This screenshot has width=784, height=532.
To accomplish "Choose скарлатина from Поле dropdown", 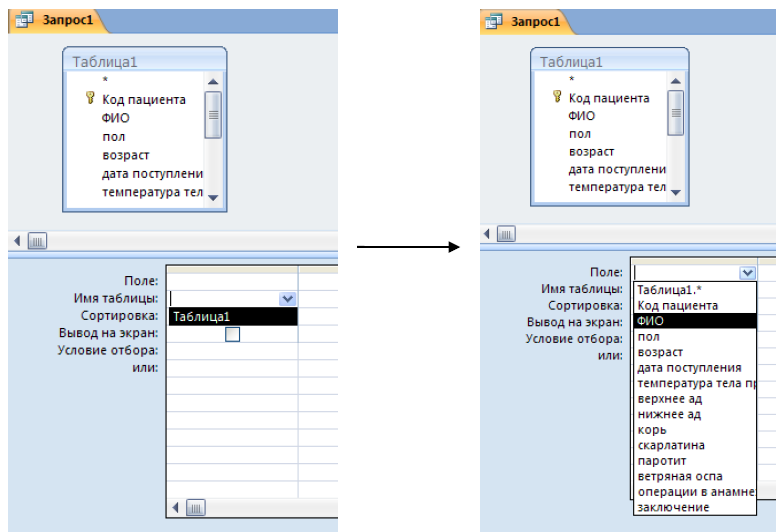I will [695, 445].
